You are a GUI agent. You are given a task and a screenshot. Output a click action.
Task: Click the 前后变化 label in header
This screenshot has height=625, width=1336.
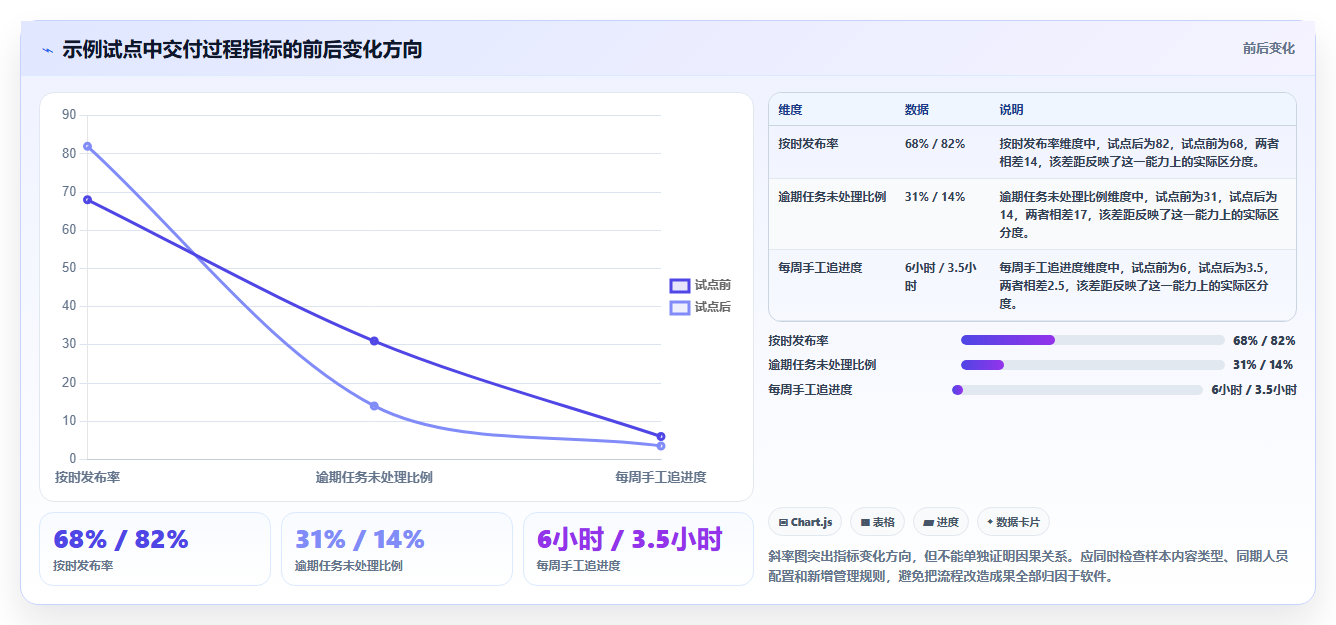[1269, 48]
